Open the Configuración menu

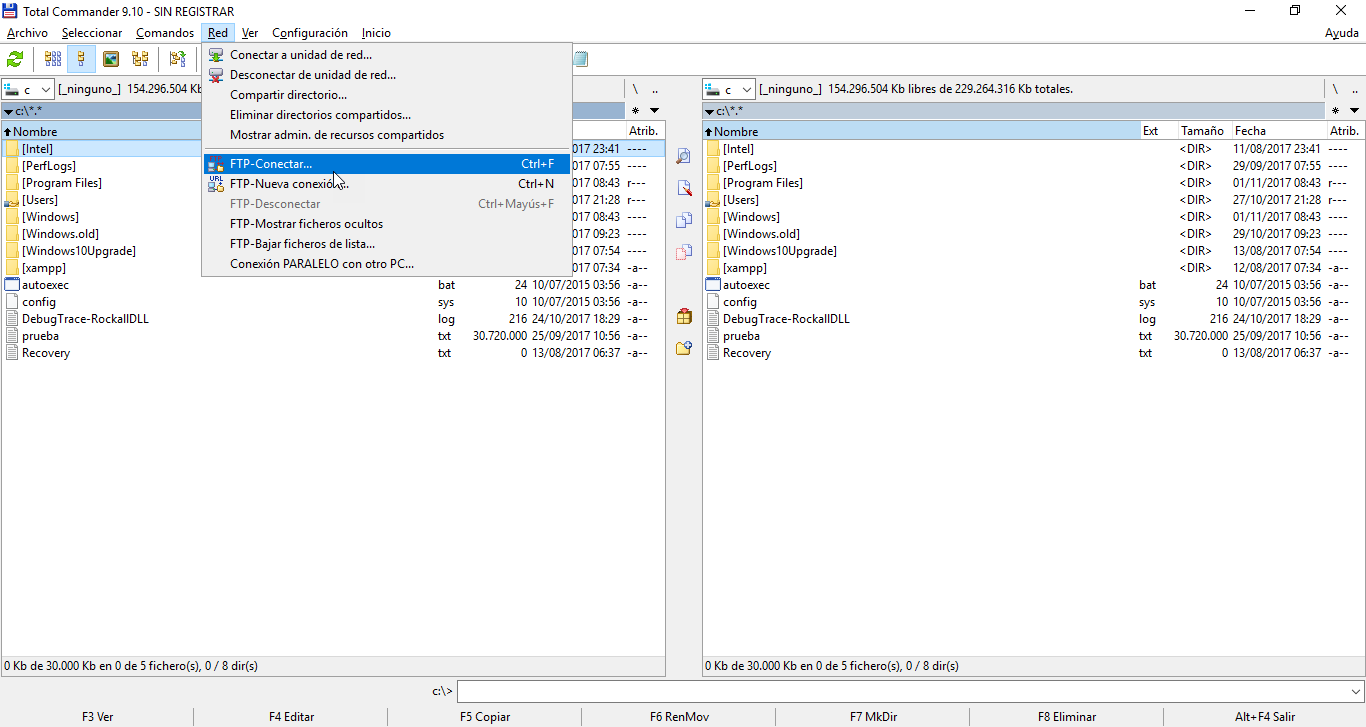[310, 33]
